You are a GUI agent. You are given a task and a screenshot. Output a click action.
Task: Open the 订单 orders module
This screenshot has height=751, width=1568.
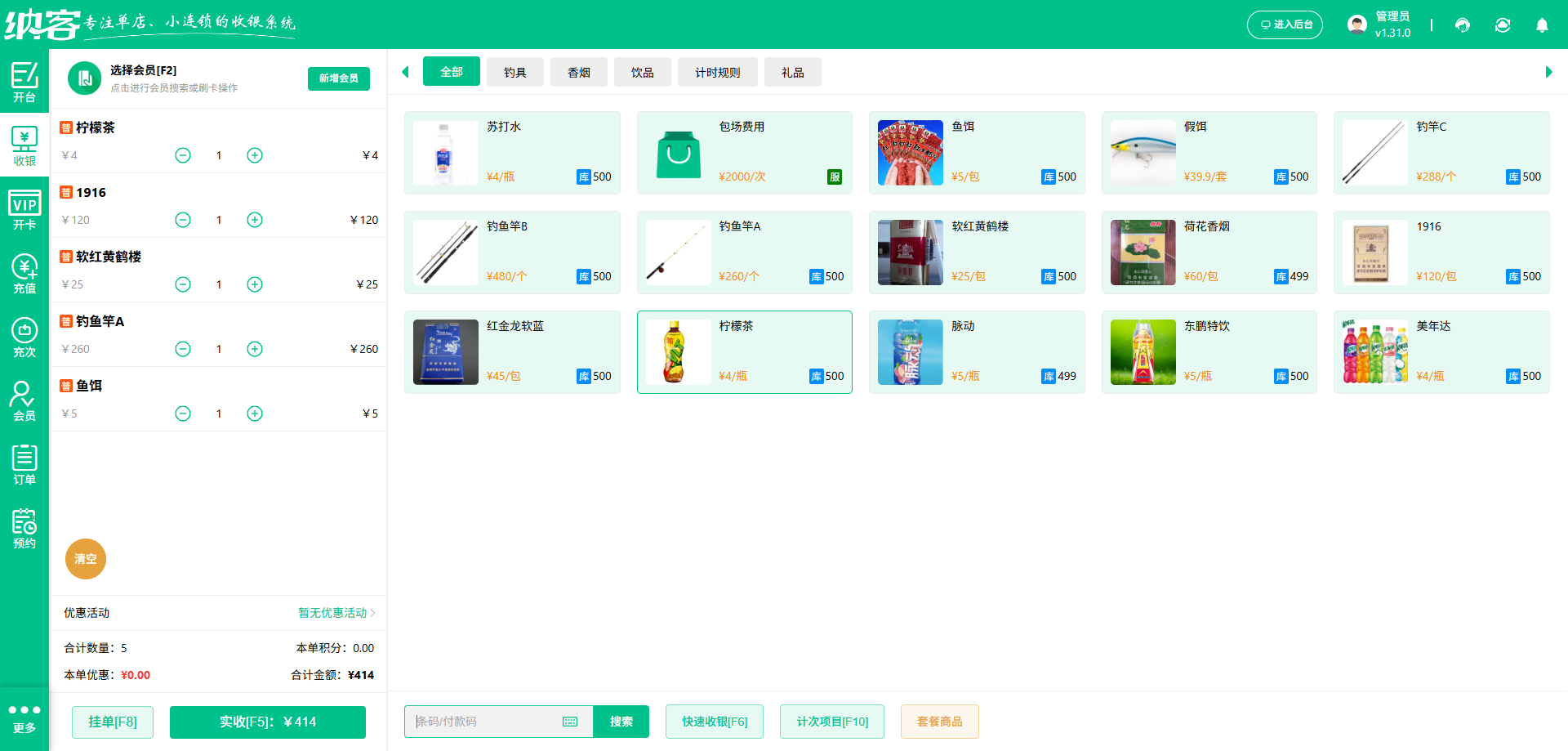24,464
